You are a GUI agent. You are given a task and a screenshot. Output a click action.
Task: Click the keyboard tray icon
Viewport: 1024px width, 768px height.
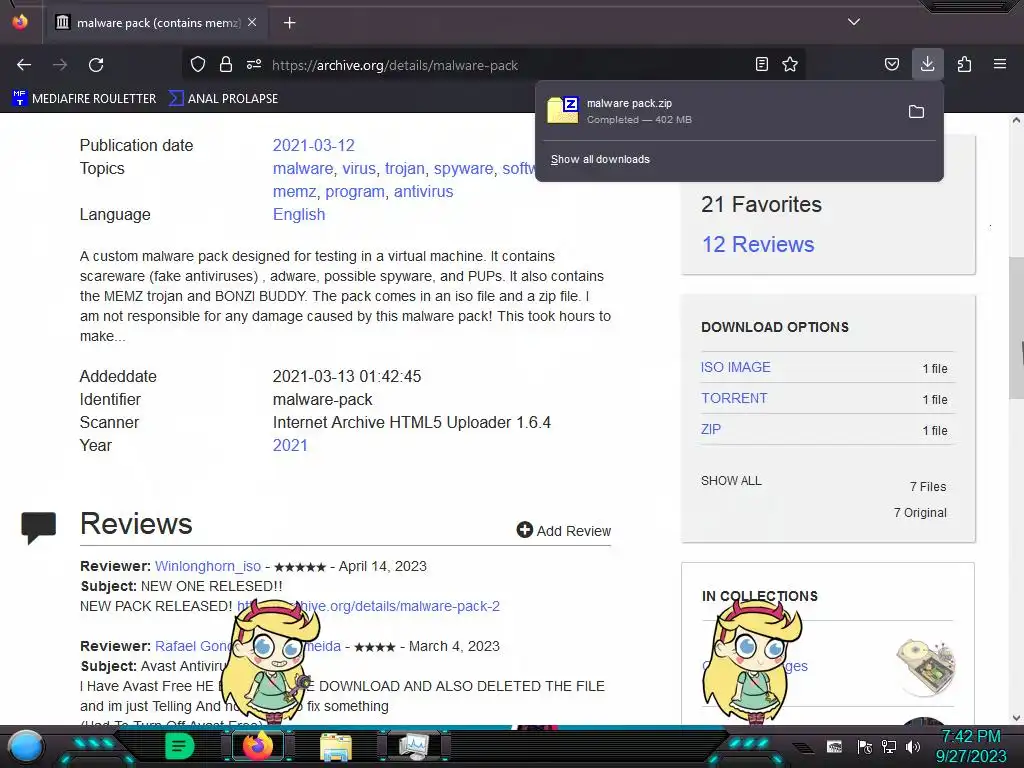(x=834, y=746)
